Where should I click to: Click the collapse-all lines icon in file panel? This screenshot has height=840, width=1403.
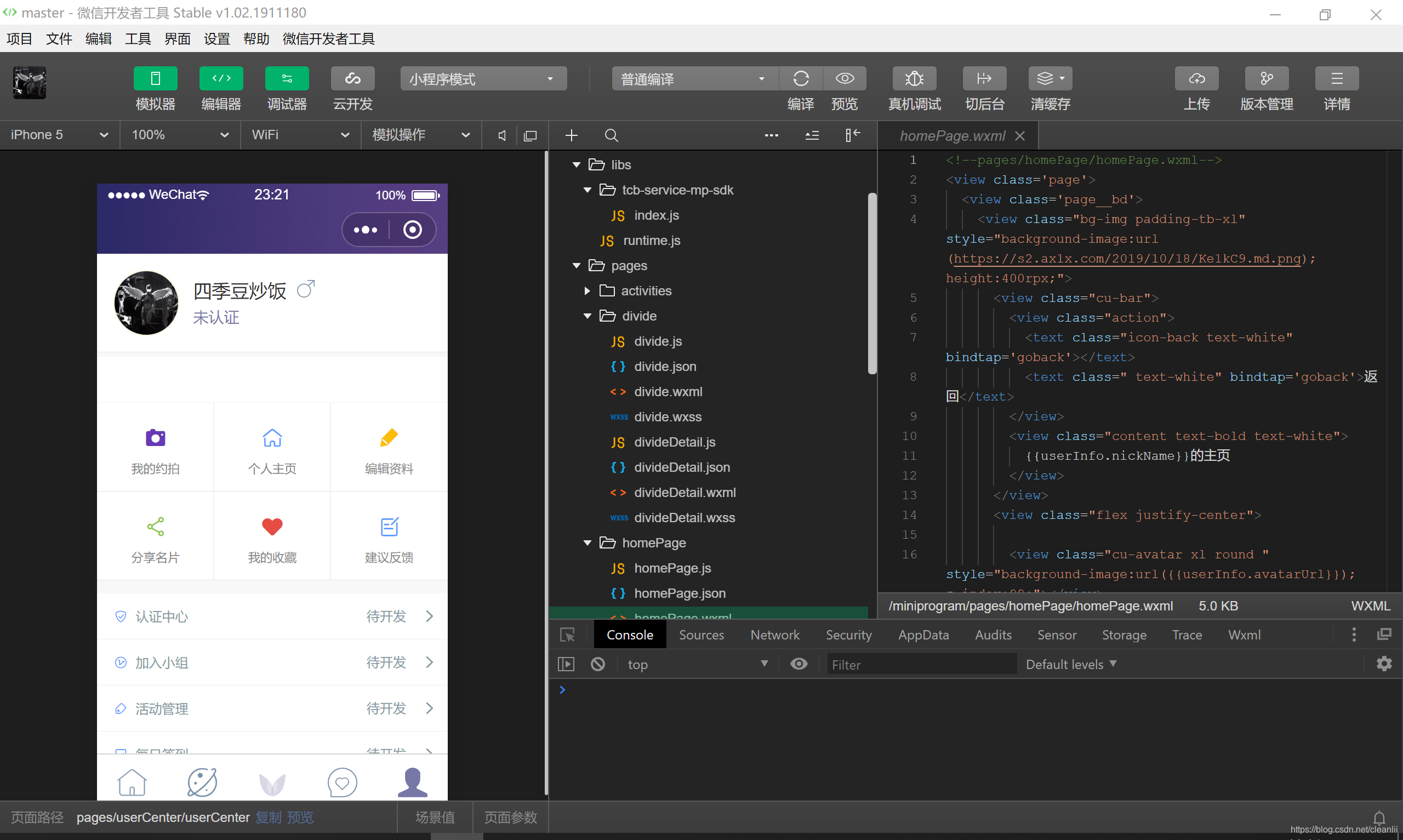pos(812,135)
